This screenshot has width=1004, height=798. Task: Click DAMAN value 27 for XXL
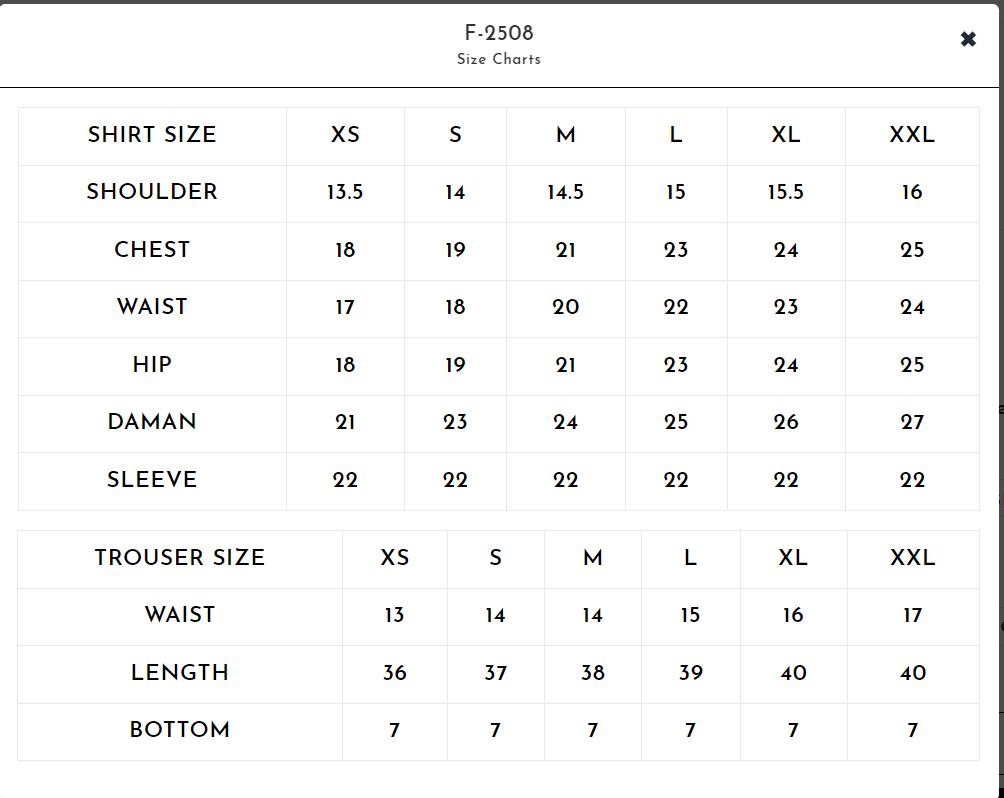(912, 422)
